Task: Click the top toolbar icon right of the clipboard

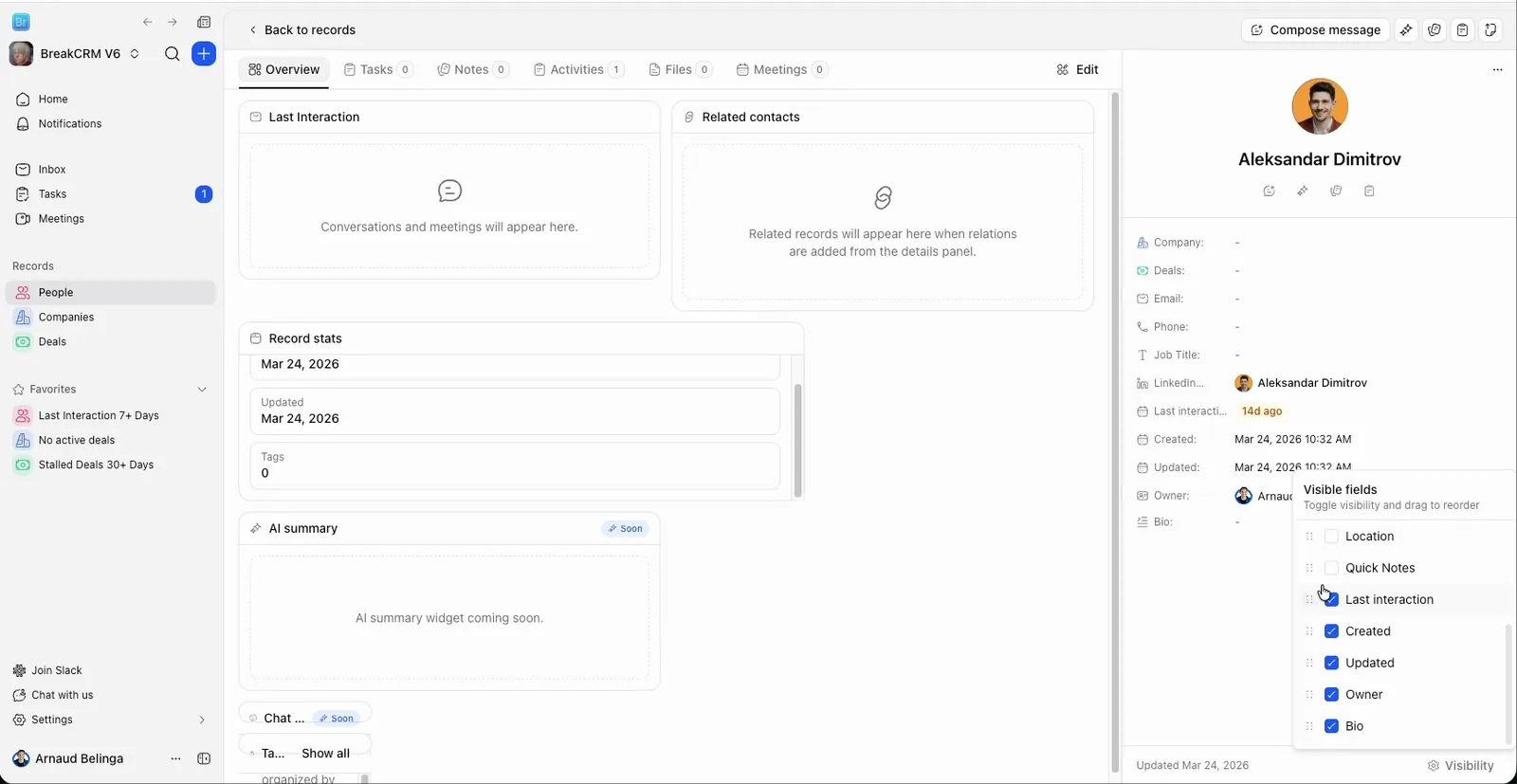Action: [x=1490, y=30]
